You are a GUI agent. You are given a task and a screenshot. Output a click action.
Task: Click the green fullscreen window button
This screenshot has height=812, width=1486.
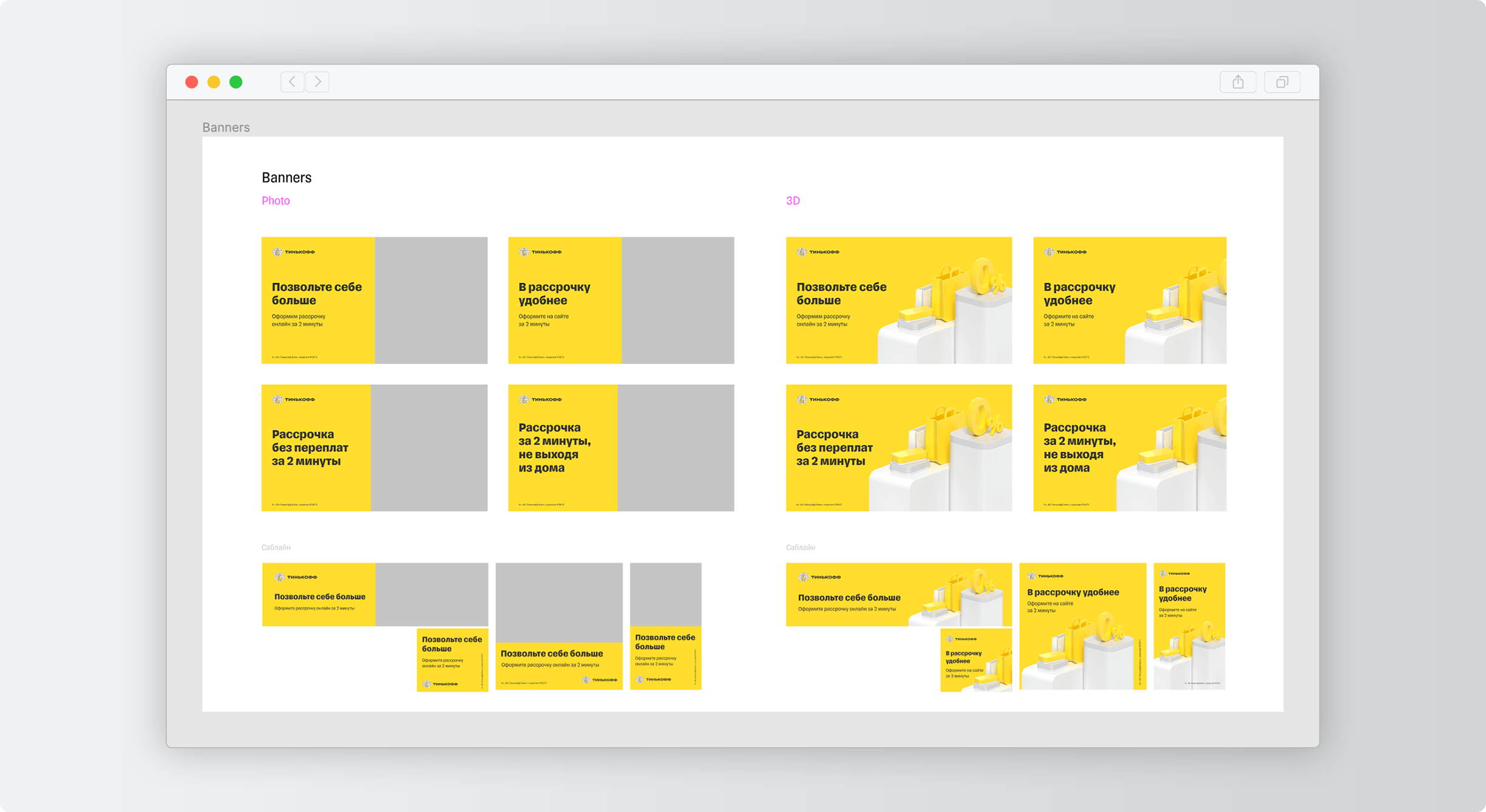point(236,82)
